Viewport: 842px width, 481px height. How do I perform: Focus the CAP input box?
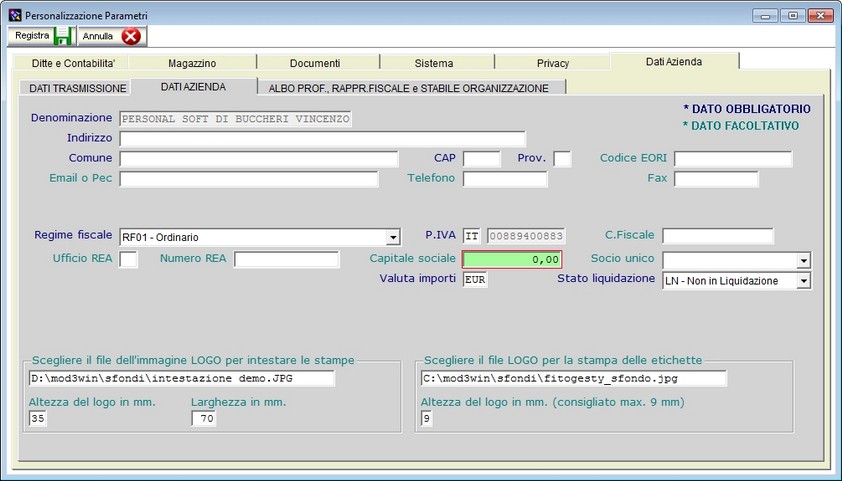482,159
